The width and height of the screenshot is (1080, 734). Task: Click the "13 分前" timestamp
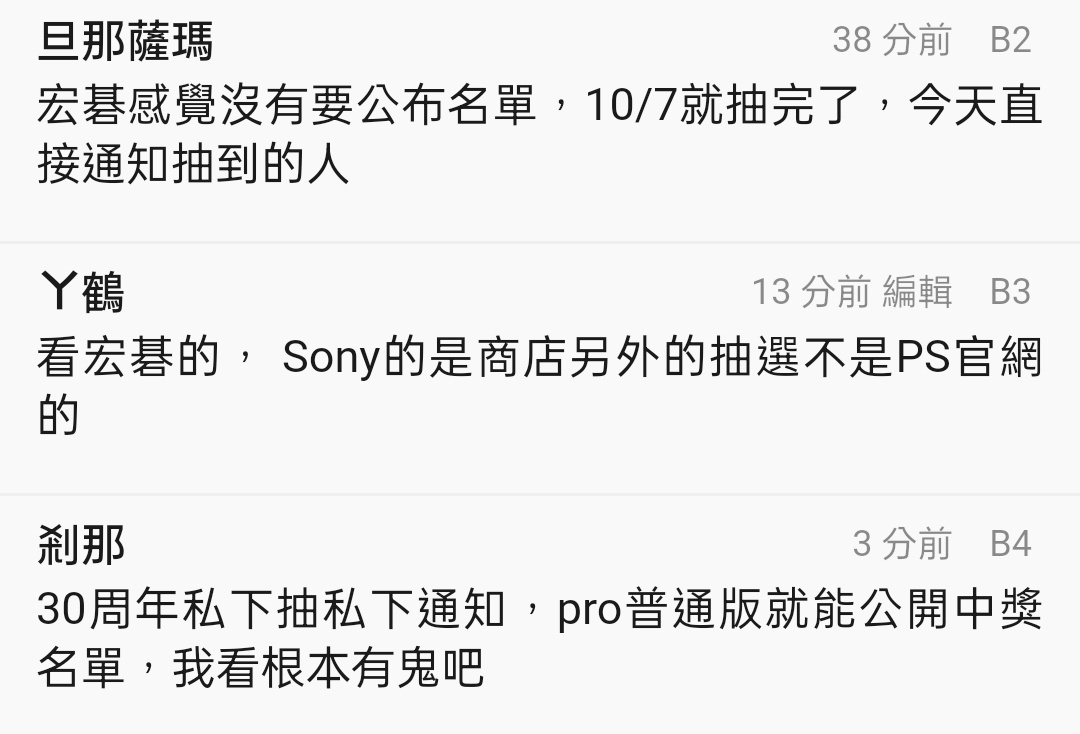(x=811, y=292)
